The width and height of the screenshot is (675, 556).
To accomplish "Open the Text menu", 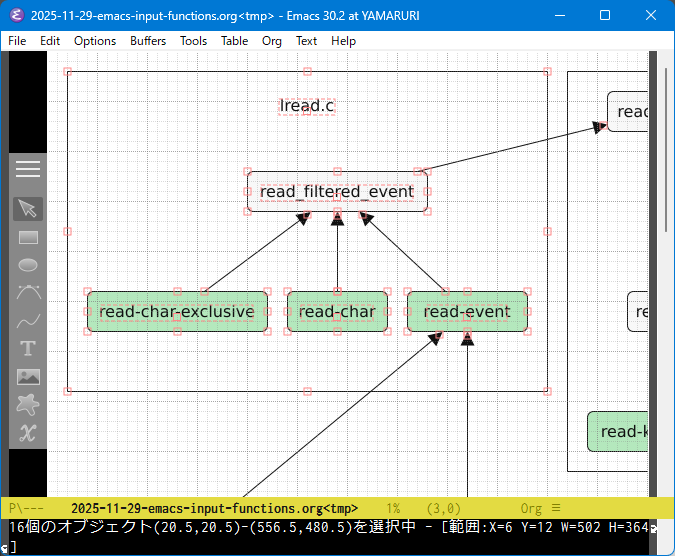I will pyautogui.click(x=307, y=41).
